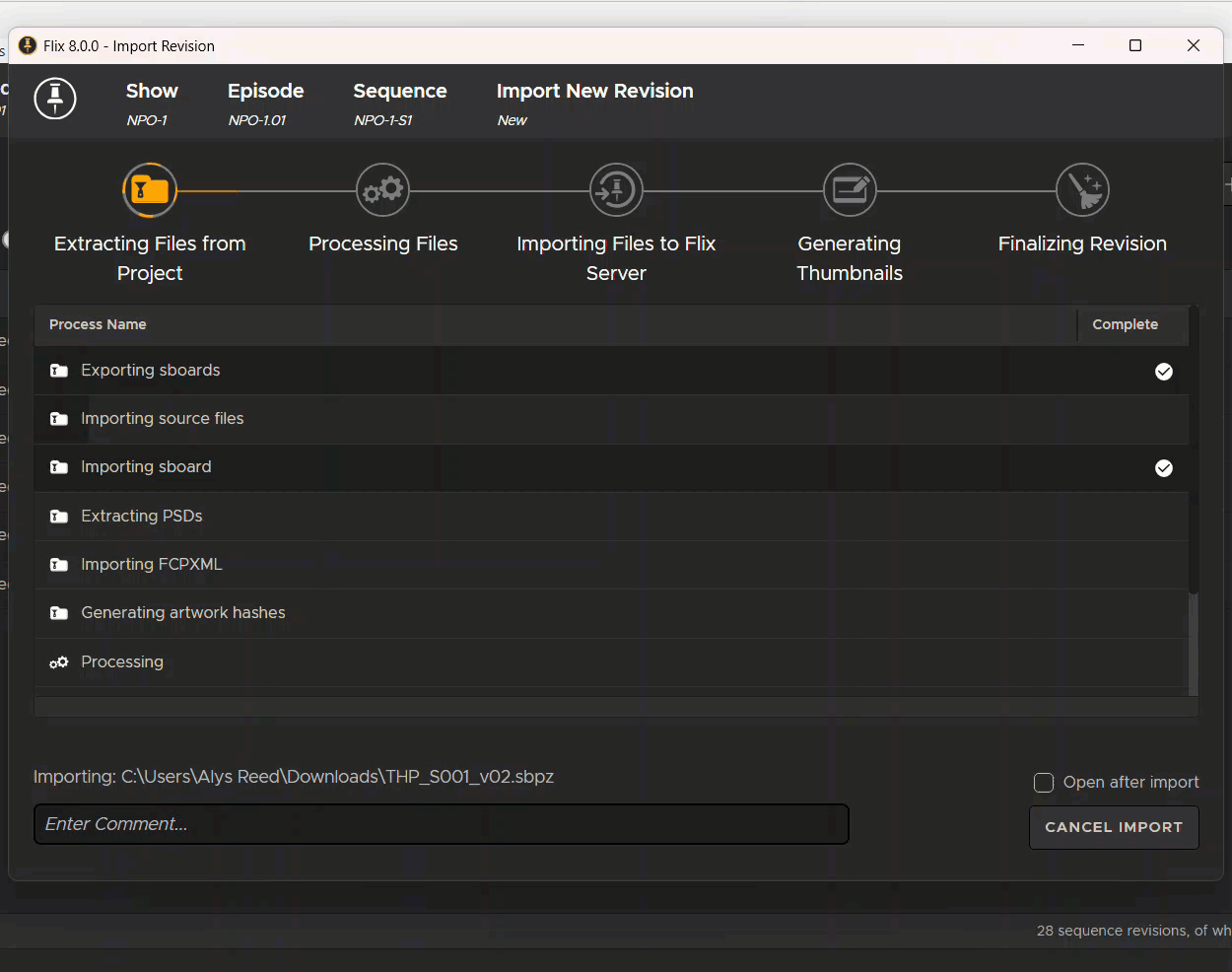Click the gears icon beside Processing row
This screenshot has height=972, width=1232.
tap(59, 662)
